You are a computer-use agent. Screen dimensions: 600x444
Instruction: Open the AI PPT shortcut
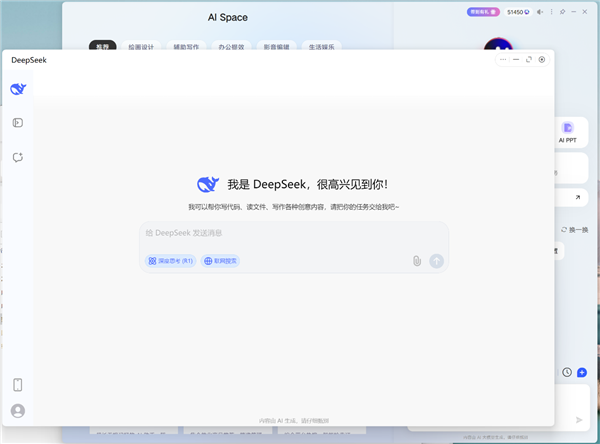(567, 132)
